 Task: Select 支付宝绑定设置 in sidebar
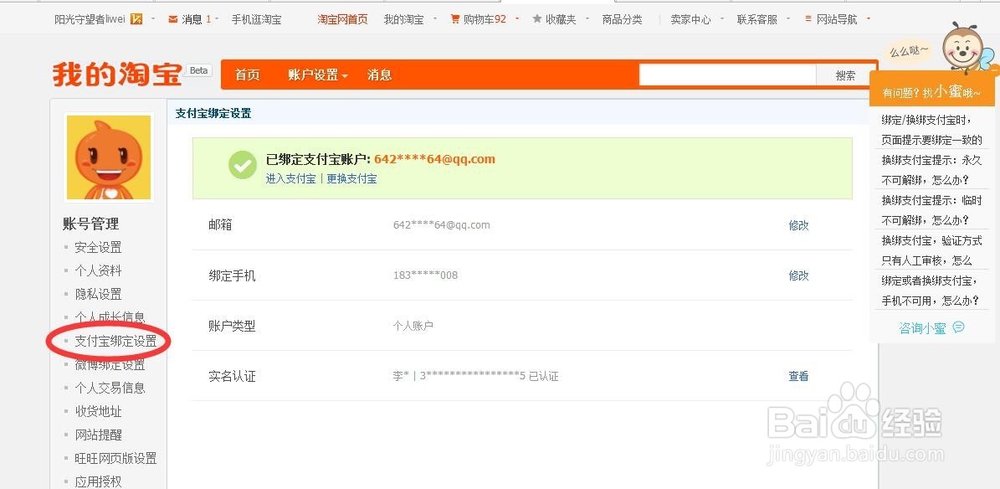[115, 342]
